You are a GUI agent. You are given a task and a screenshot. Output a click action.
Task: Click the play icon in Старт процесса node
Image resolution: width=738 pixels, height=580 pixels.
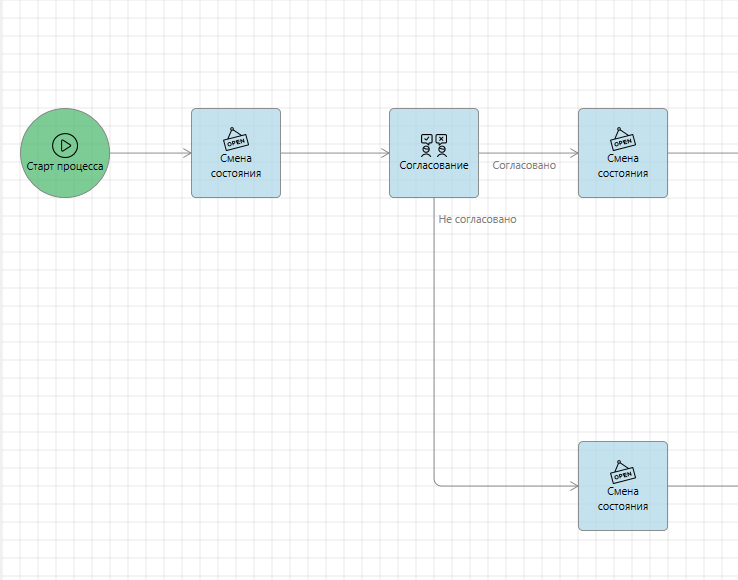[x=65, y=145]
